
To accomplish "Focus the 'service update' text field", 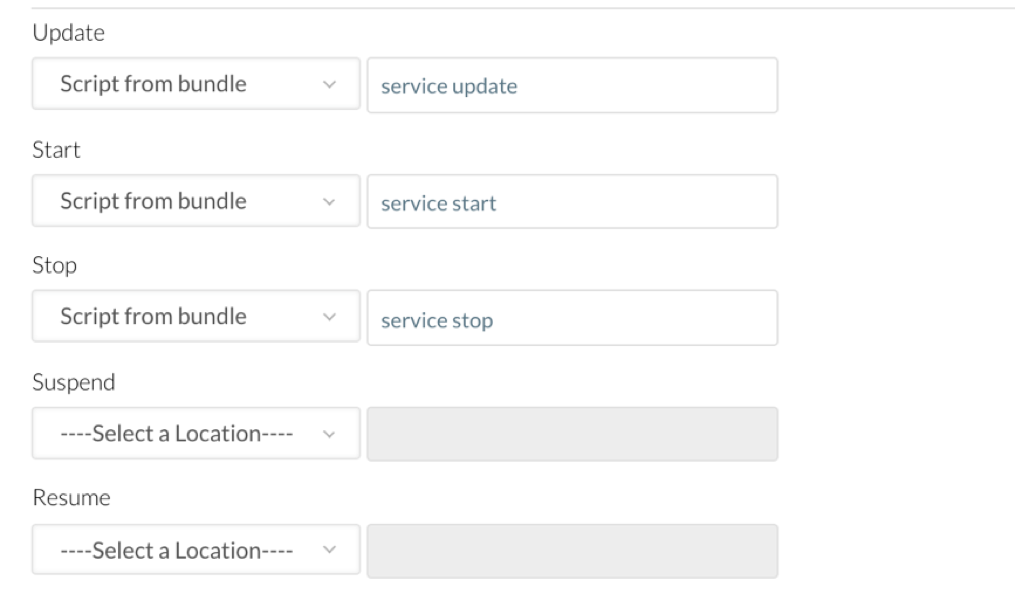I will click(x=572, y=85).
